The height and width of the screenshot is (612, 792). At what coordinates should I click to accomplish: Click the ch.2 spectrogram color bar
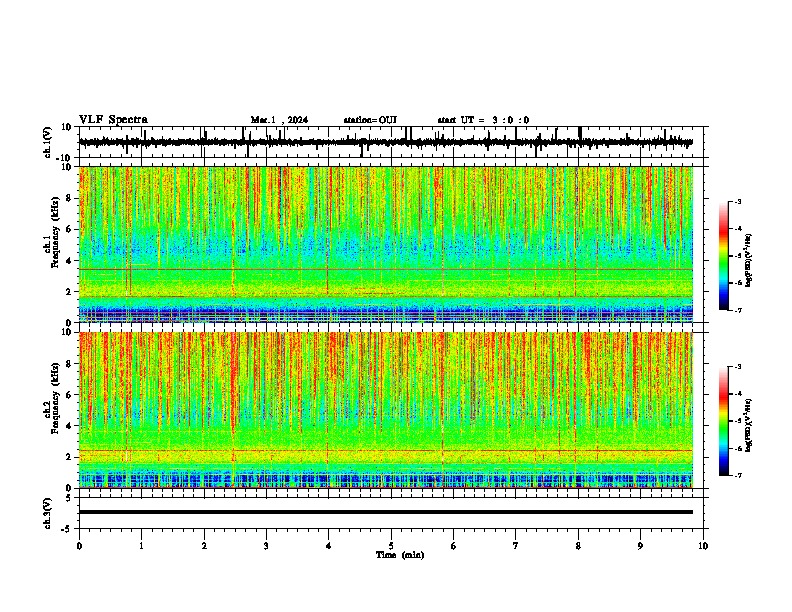(723, 421)
